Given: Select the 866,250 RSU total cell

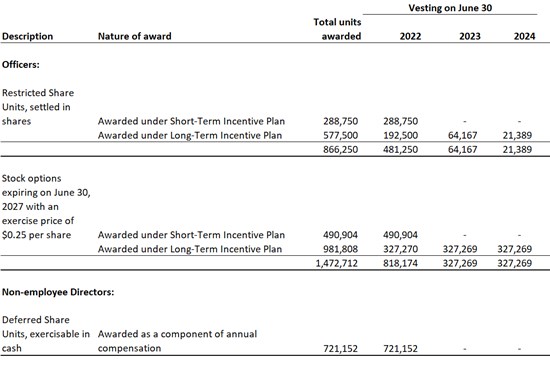Looking at the screenshot, I should [340, 149].
